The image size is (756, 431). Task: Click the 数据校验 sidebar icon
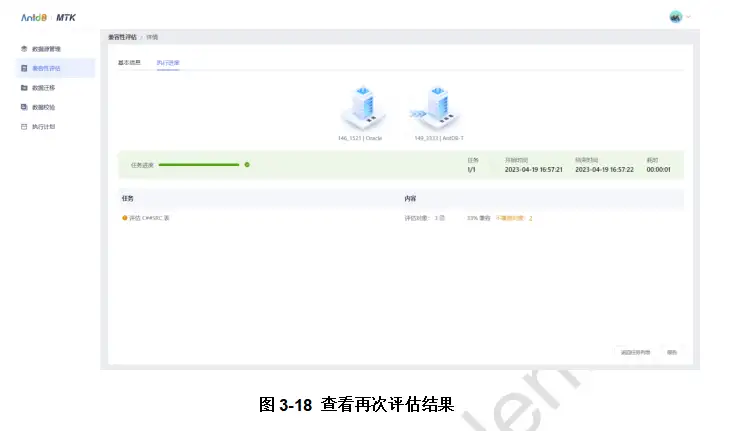point(24,107)
